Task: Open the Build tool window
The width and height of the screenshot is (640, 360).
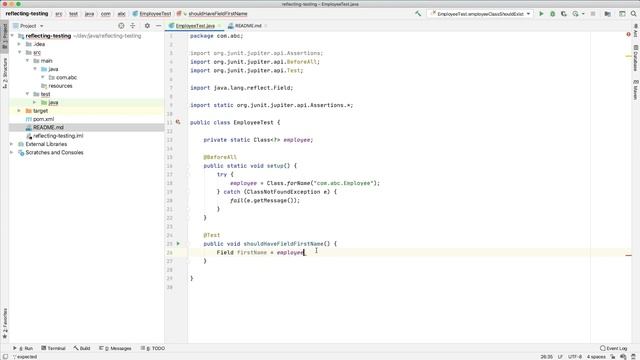Action: coord(82,348)
